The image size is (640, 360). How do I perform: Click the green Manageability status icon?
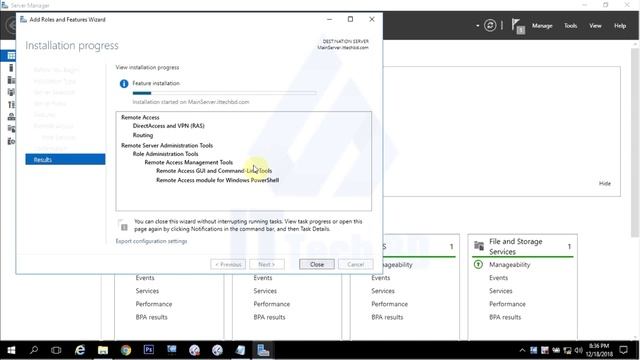pyautogui.click(x=478, y=264)
